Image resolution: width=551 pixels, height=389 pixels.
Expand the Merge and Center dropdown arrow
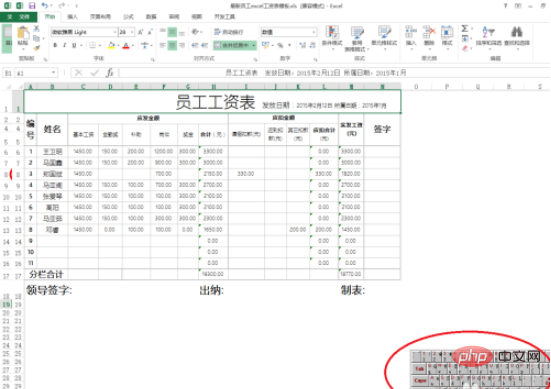click(x=254, y=45)
